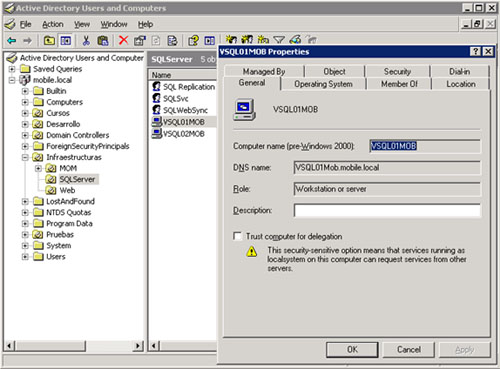Expand the Builtin container

[x=25, y=91]
